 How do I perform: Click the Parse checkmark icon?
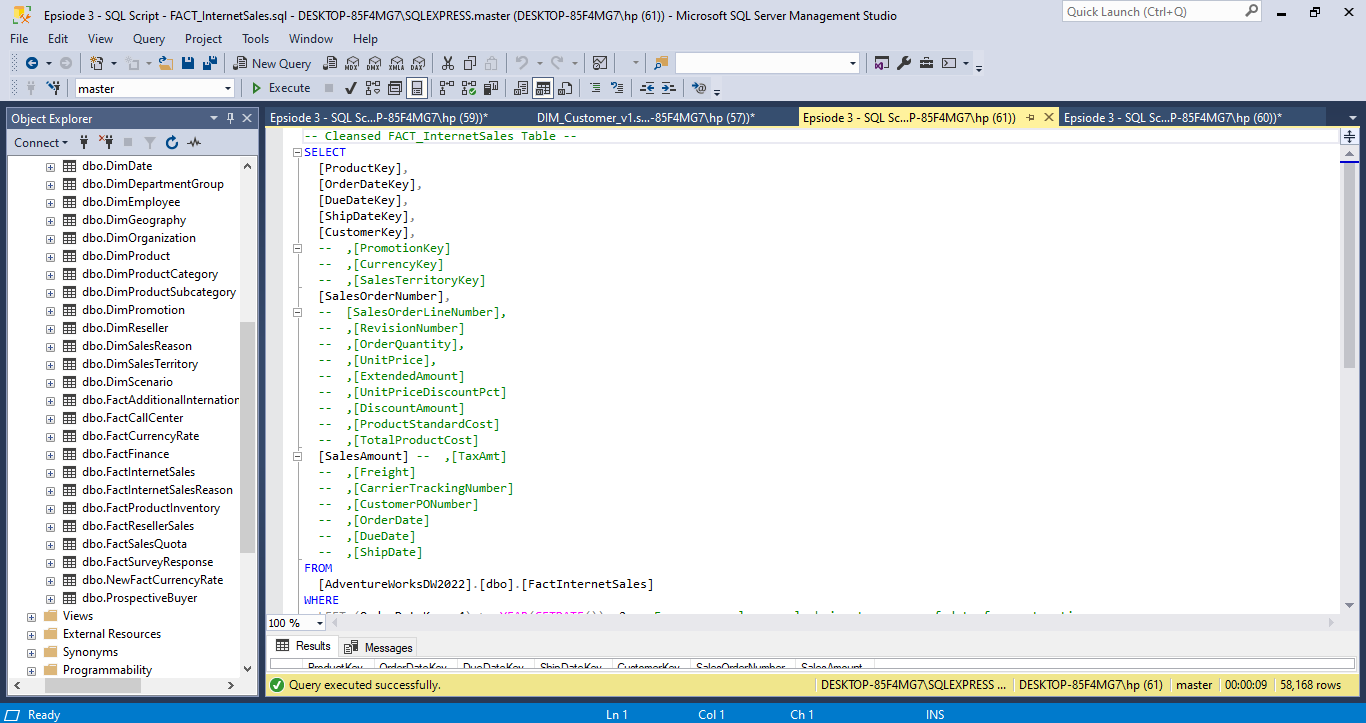point(351,88)
